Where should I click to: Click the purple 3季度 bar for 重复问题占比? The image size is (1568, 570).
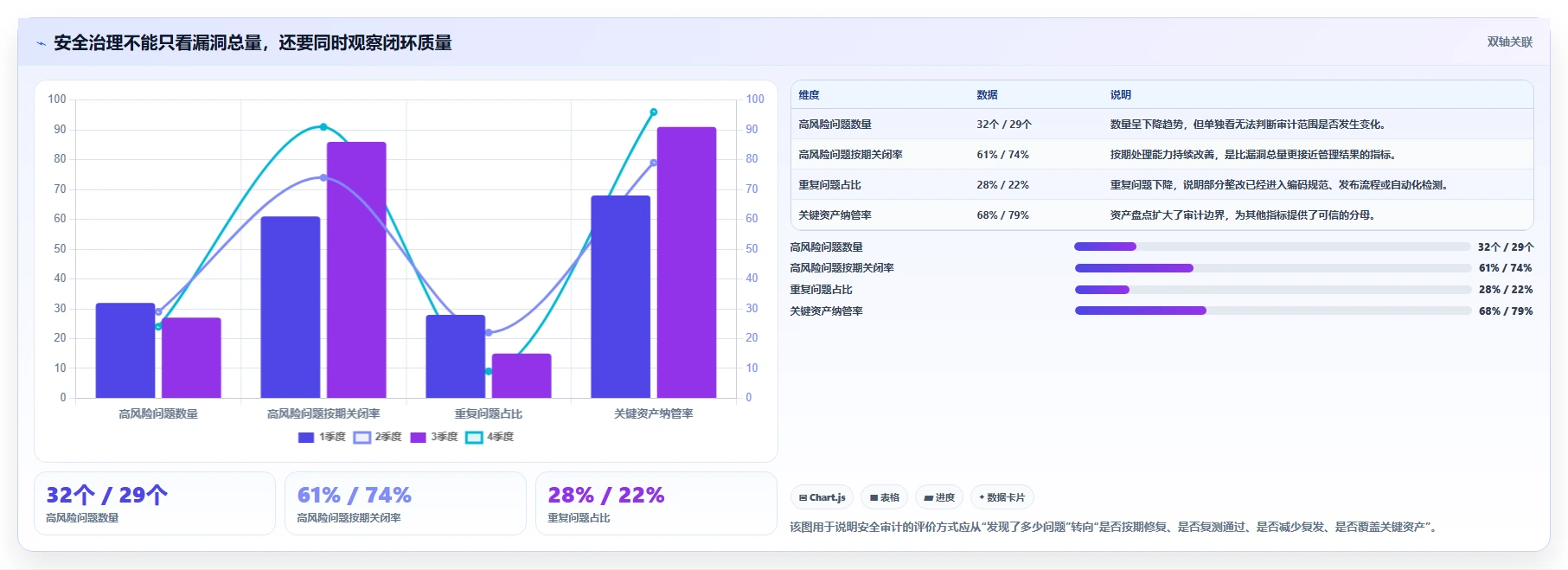click(522, 375)
